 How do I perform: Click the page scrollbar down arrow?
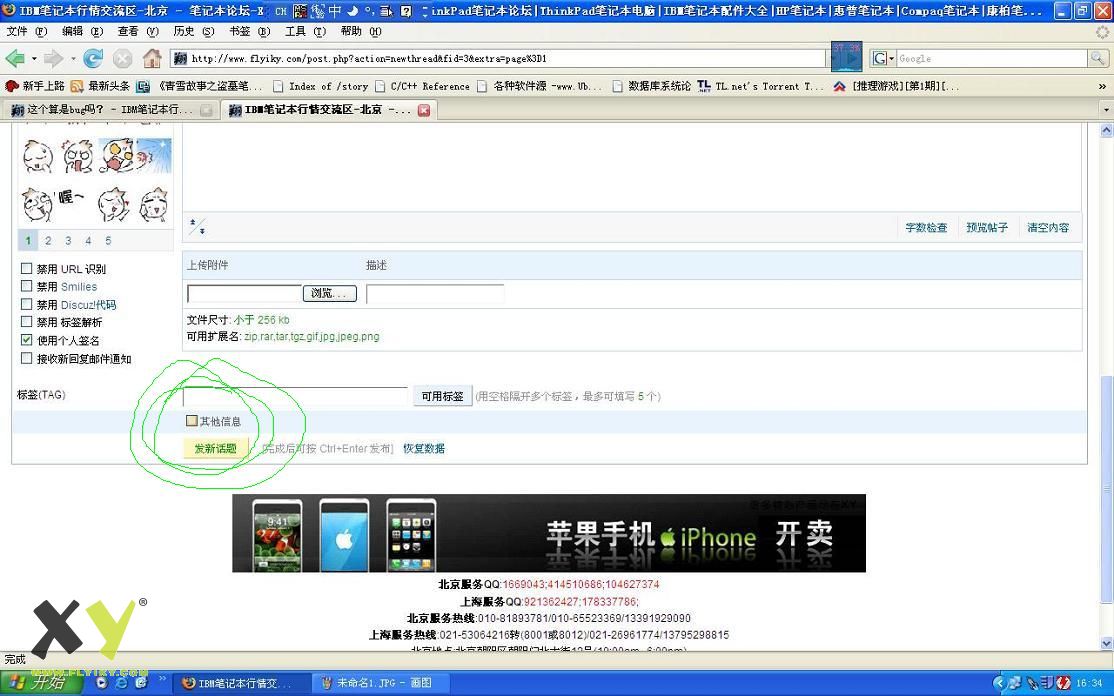pyautogui.click(x=1106, y=643)
